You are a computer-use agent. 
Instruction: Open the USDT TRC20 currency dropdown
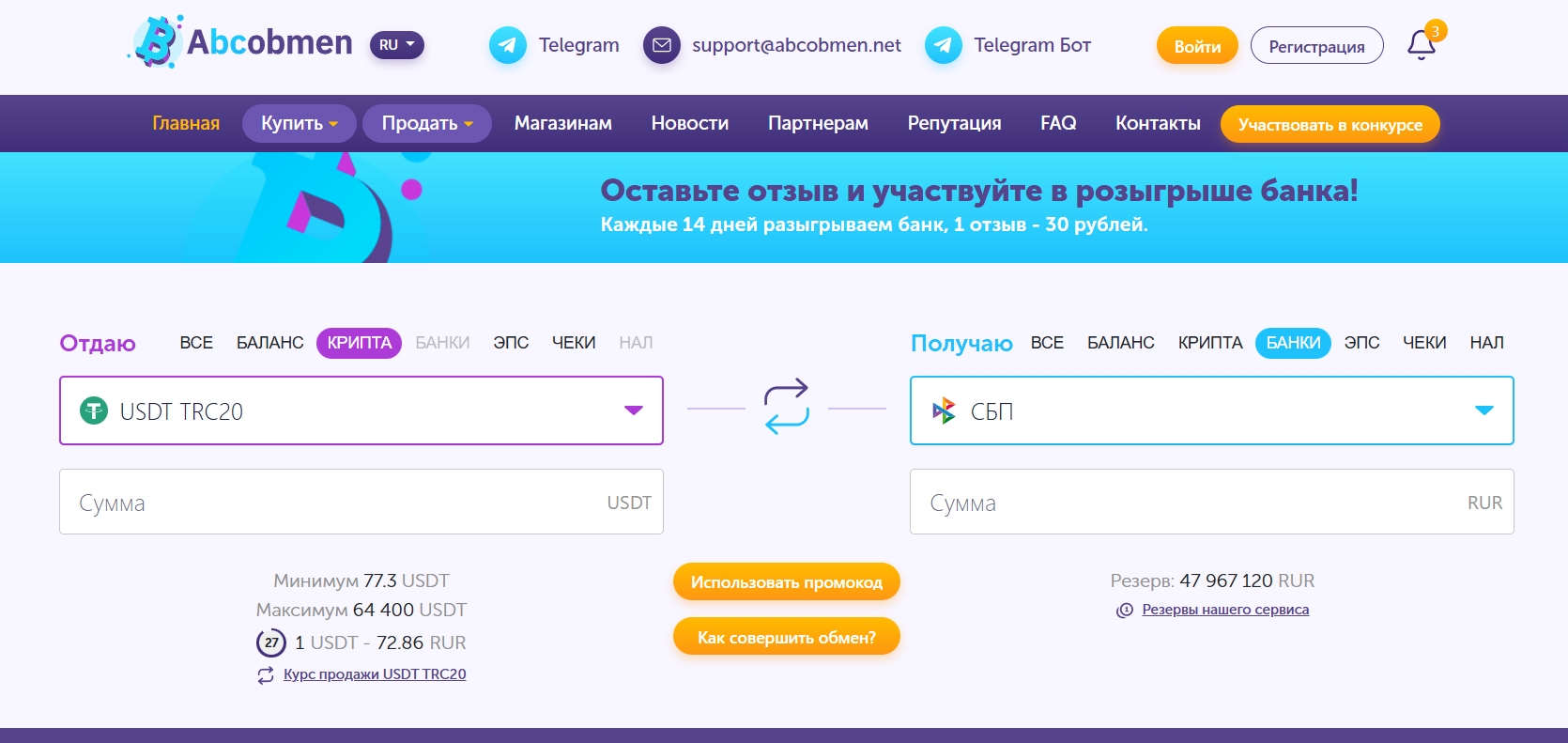point(361,410)
